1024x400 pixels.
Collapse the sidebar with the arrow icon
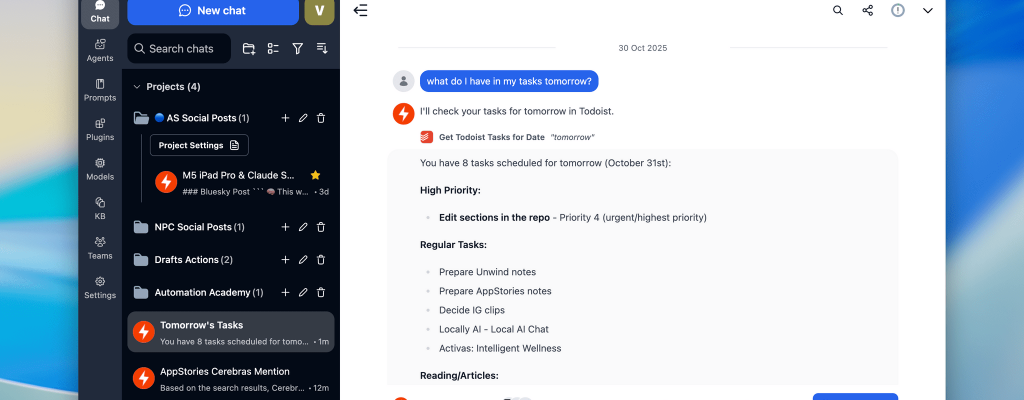pos(360,10)
